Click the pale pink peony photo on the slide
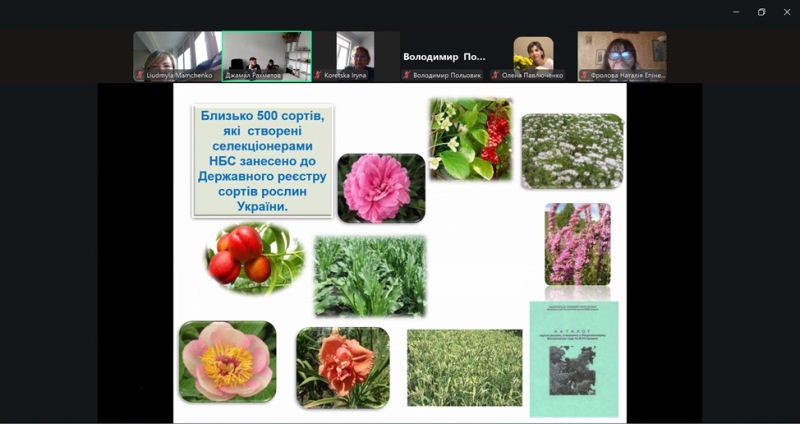The image size is (800, 424). [228, 362]
